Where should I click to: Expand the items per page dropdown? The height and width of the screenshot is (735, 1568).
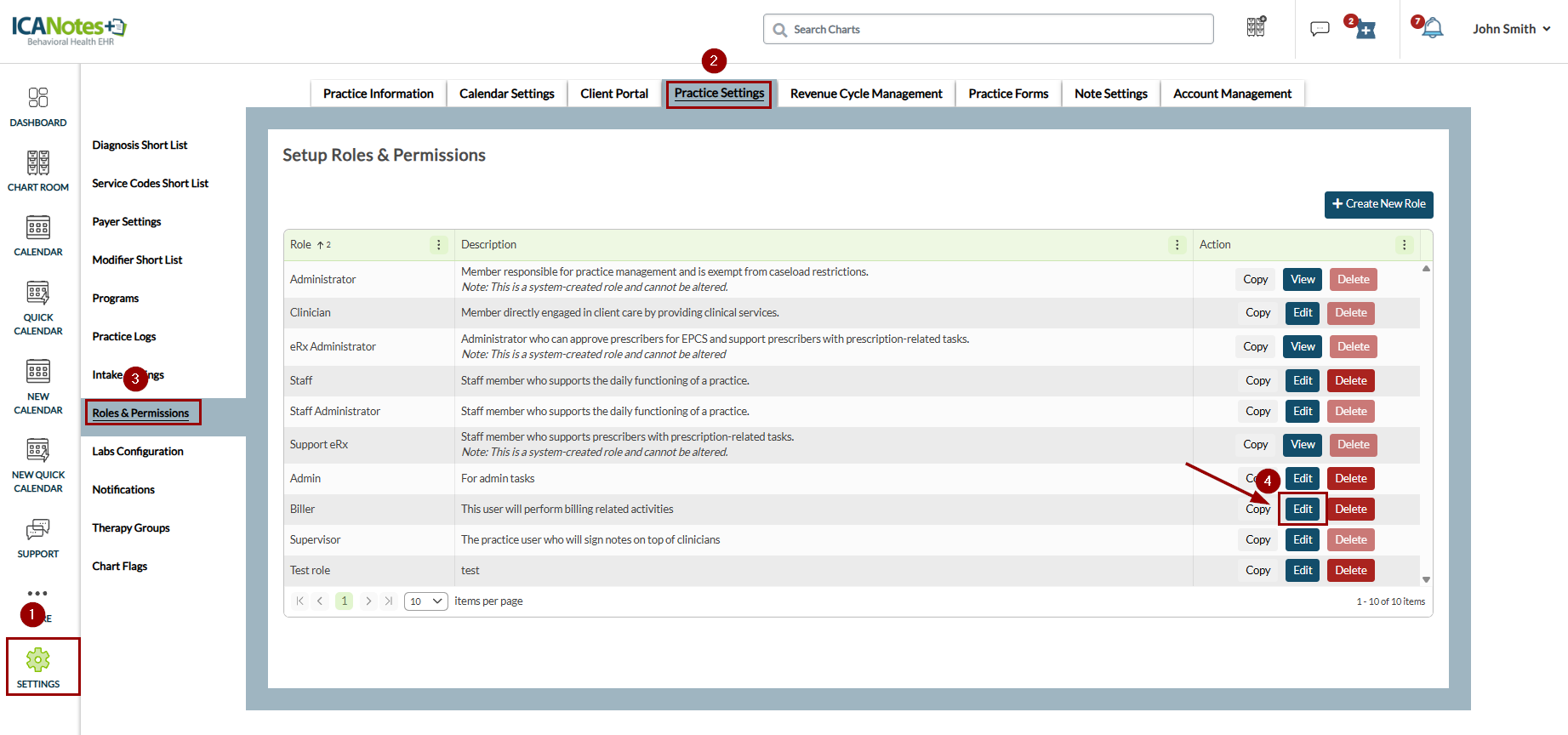(425, 601)
